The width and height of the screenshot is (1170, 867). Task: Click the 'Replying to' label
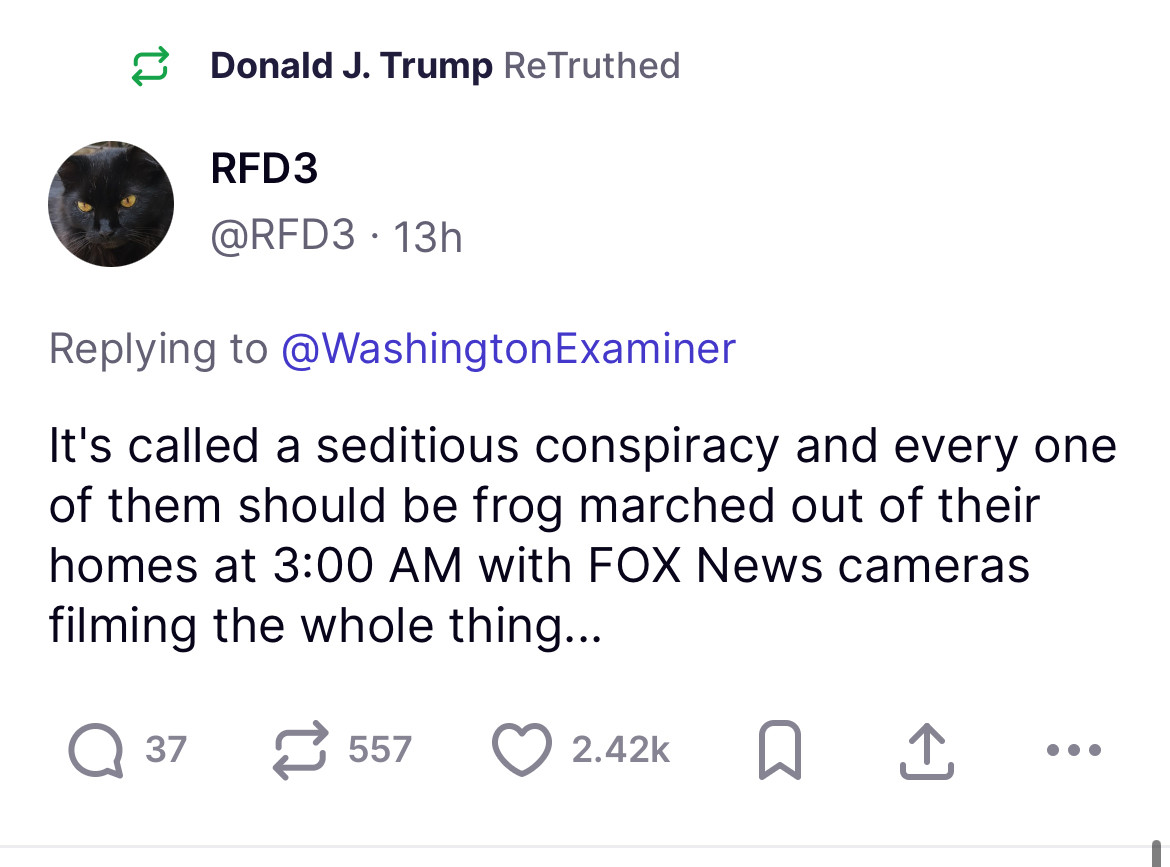click(158, 348)
